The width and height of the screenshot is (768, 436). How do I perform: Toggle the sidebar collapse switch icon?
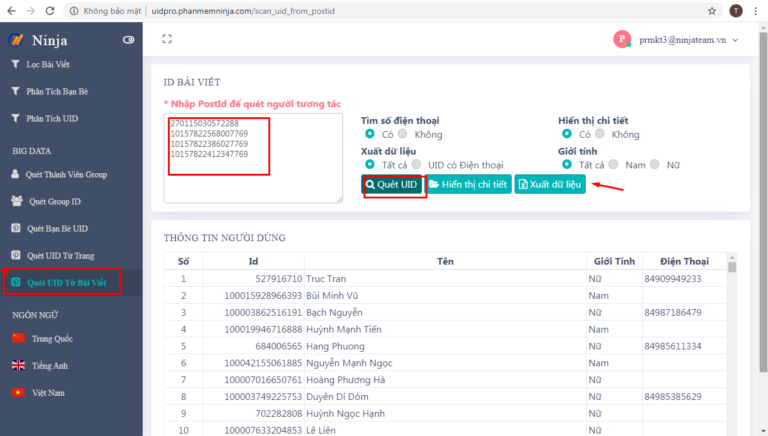(x=128, y=40)
